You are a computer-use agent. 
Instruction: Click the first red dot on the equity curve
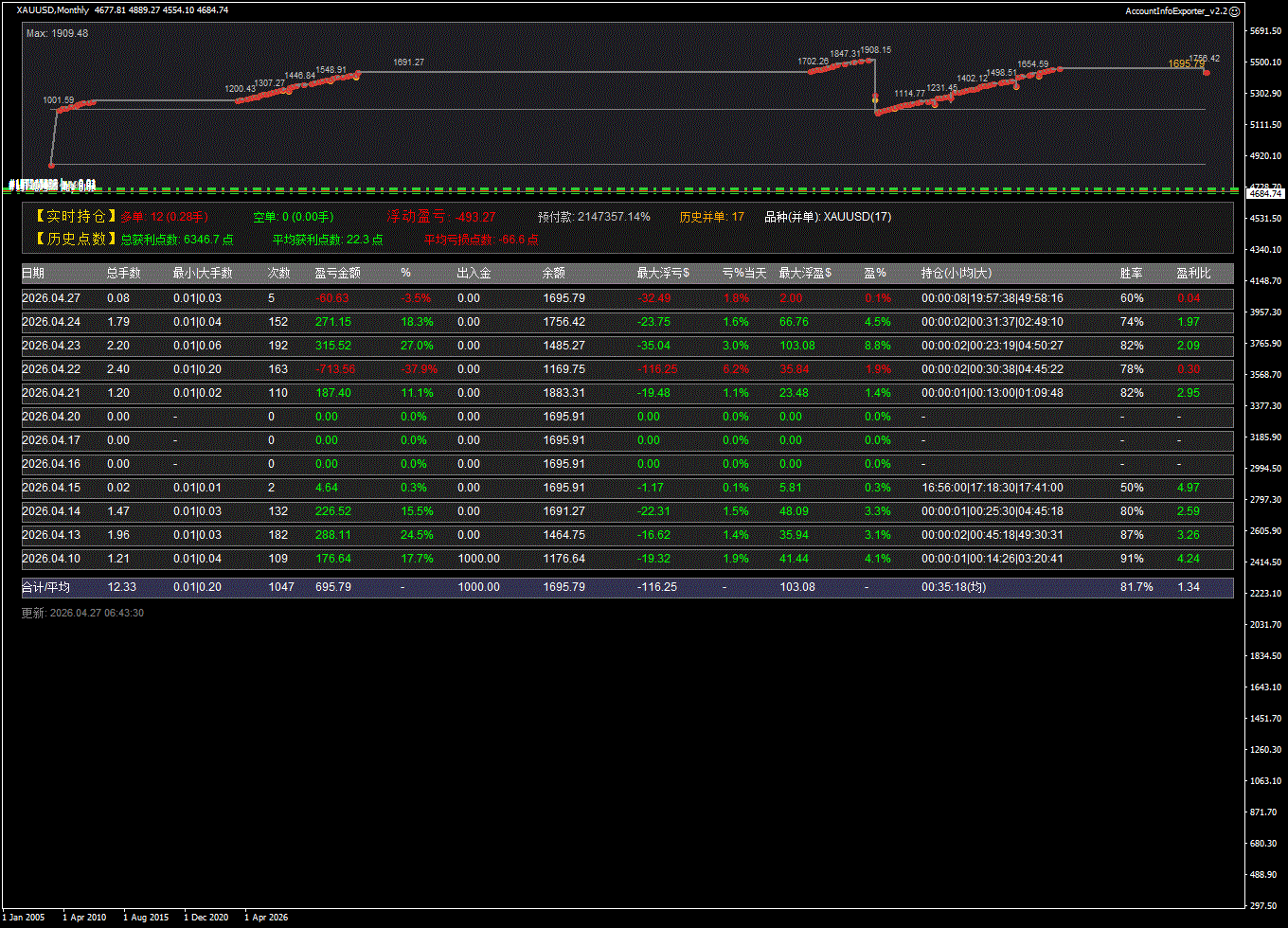[x=51, y=165]
